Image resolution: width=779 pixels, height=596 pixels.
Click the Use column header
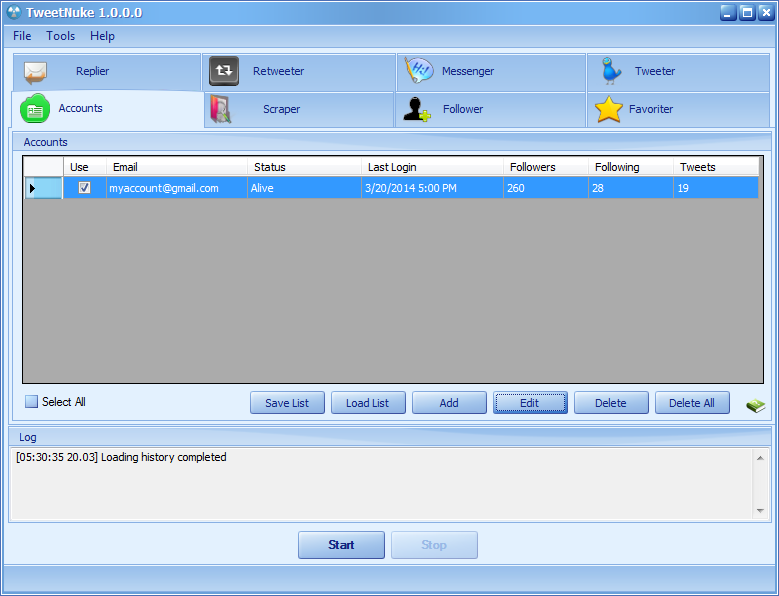point(85,167)
